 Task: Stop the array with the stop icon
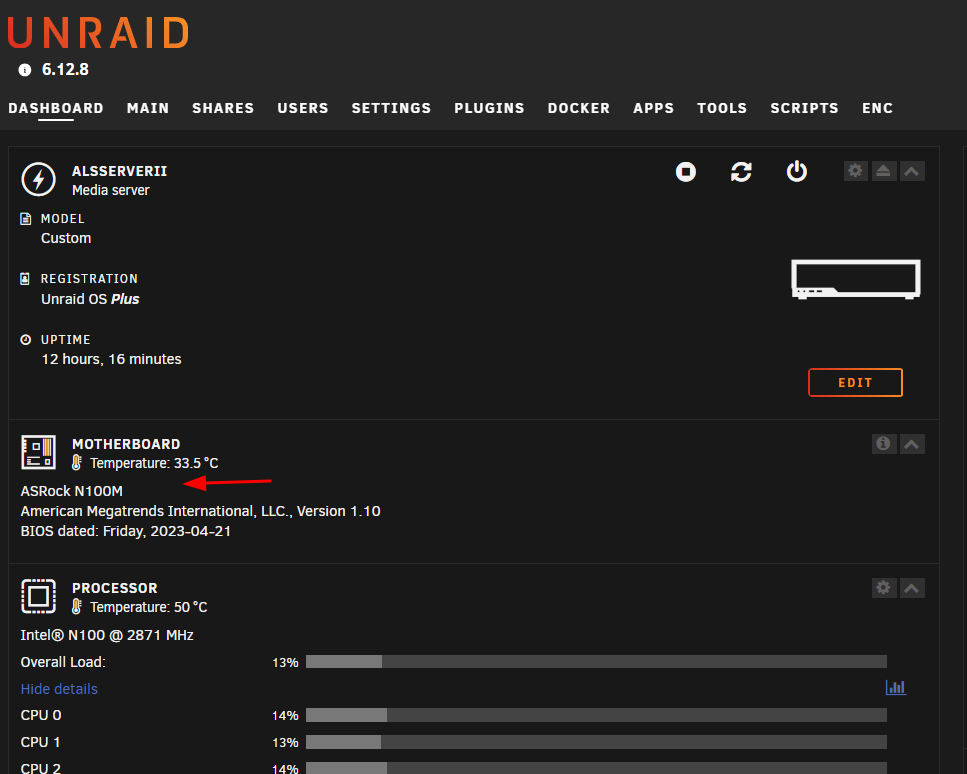pos(686,171)
